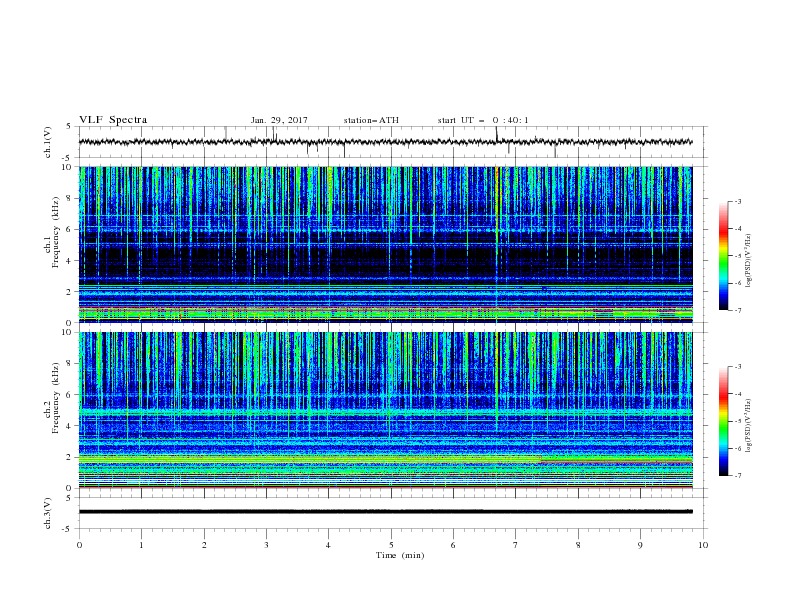
Task: Click time axis tick label "10"
Action: 703,545
